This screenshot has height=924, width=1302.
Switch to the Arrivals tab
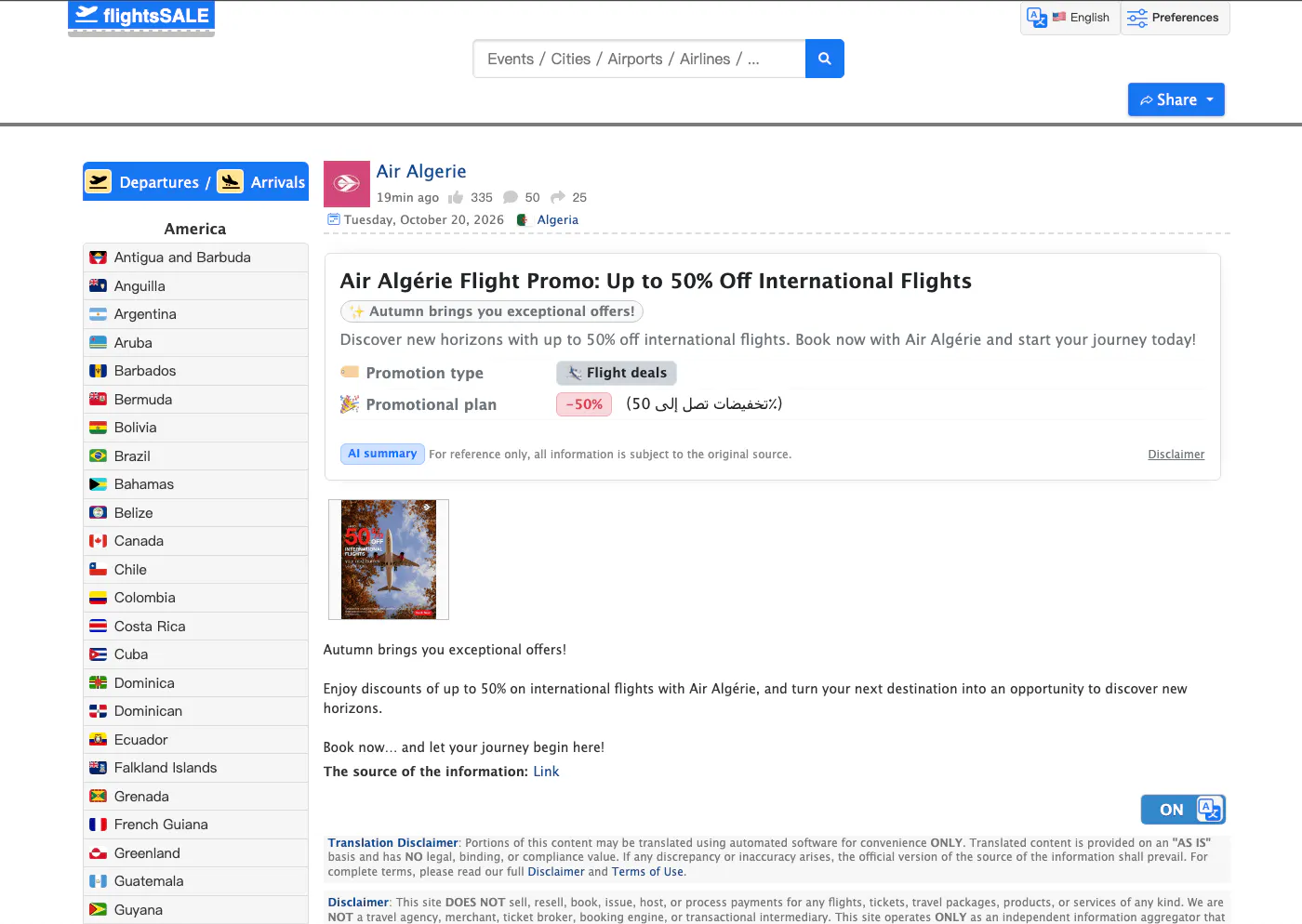(261, 182)
